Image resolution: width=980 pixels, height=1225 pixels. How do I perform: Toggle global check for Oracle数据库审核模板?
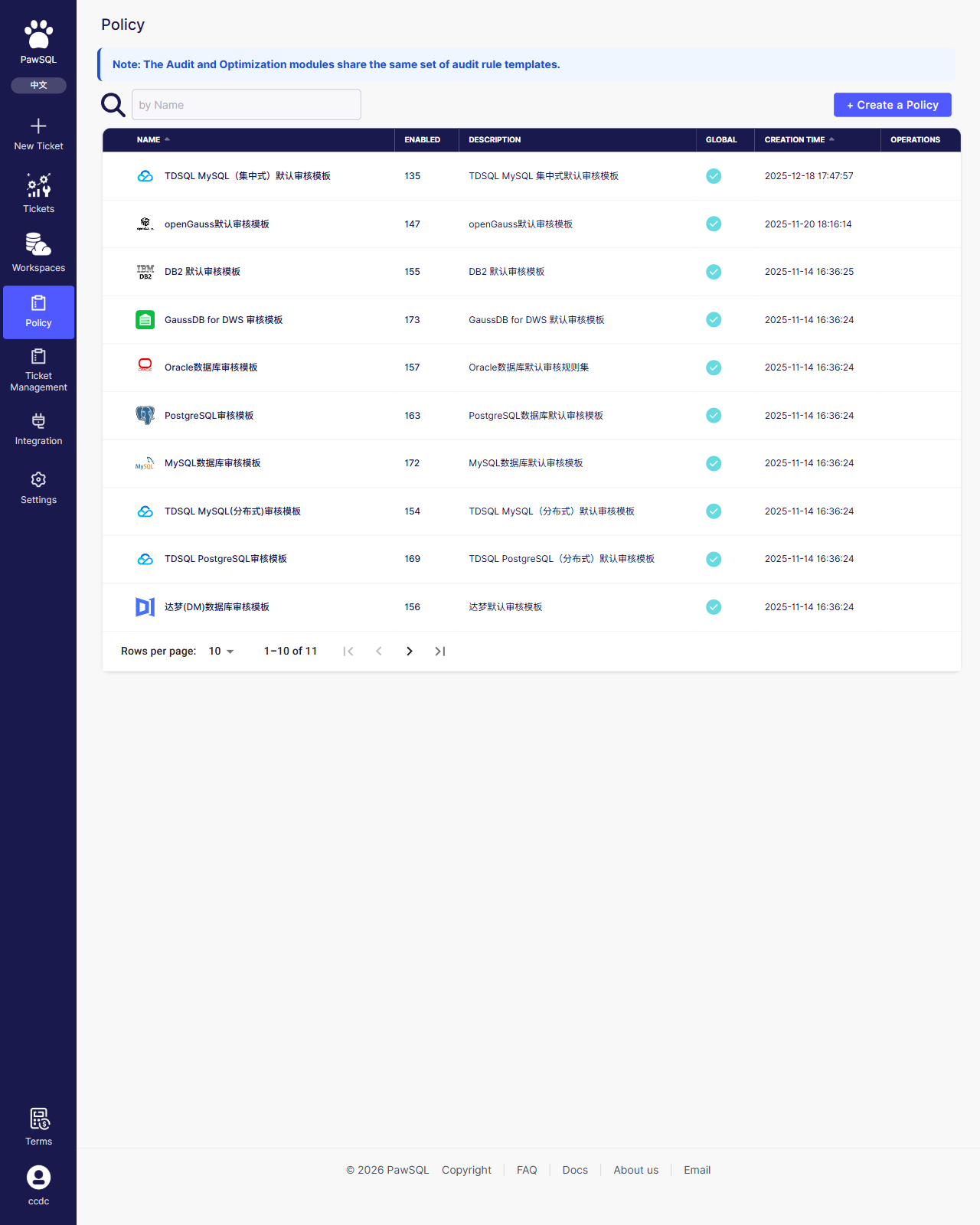pyautogui.click(x=714, y=367)
